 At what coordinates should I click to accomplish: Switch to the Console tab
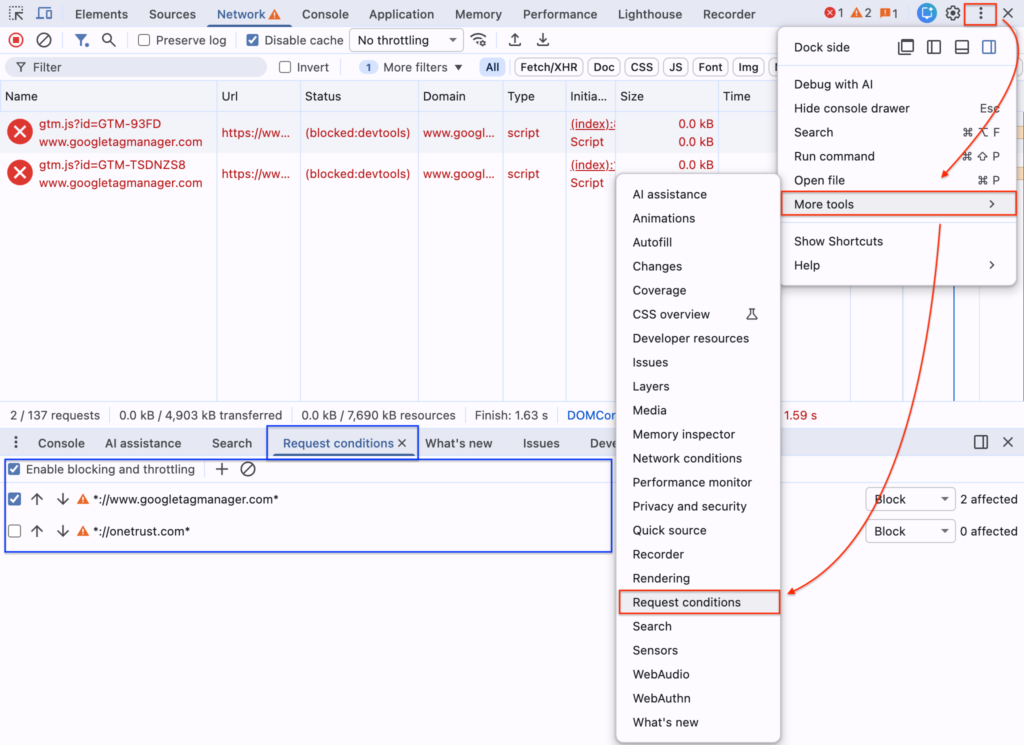(325, 14)
